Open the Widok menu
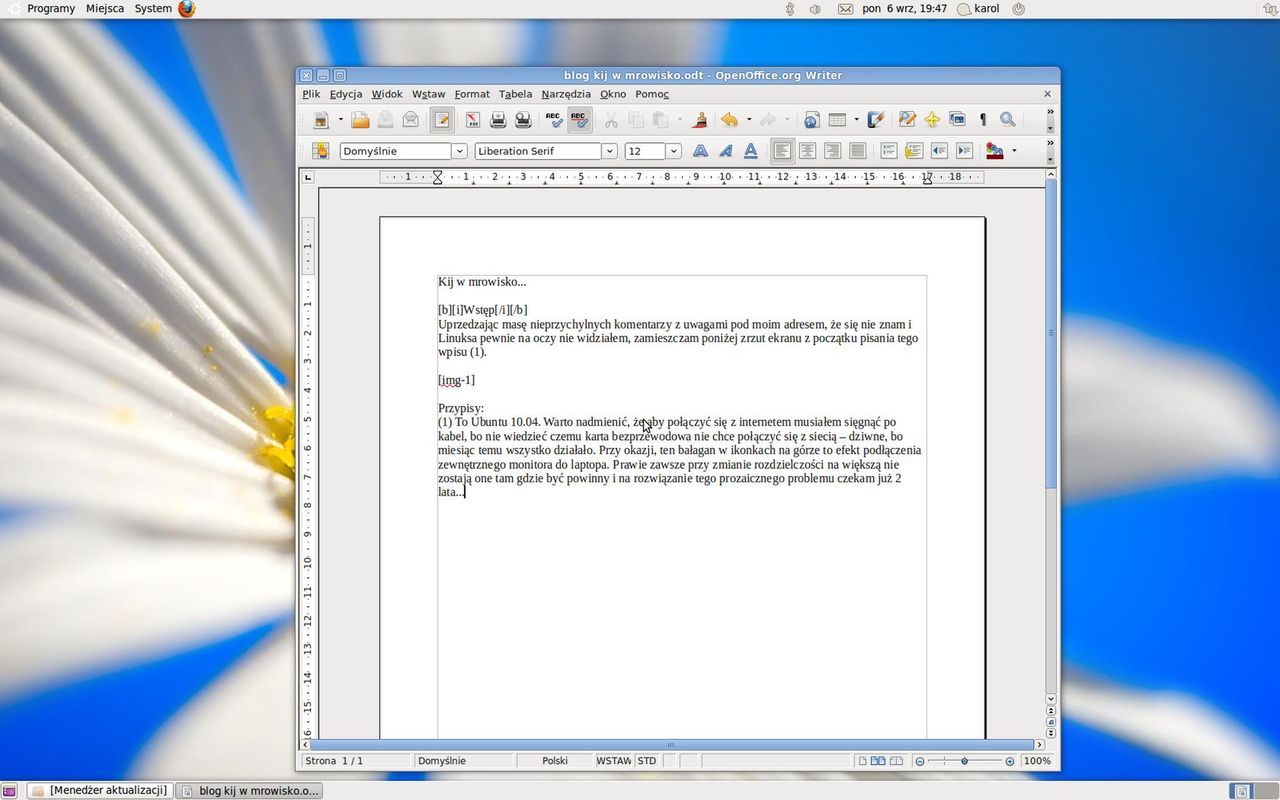Image resolution: width=1280 pixels, height=800 pixels. [387, 94]
